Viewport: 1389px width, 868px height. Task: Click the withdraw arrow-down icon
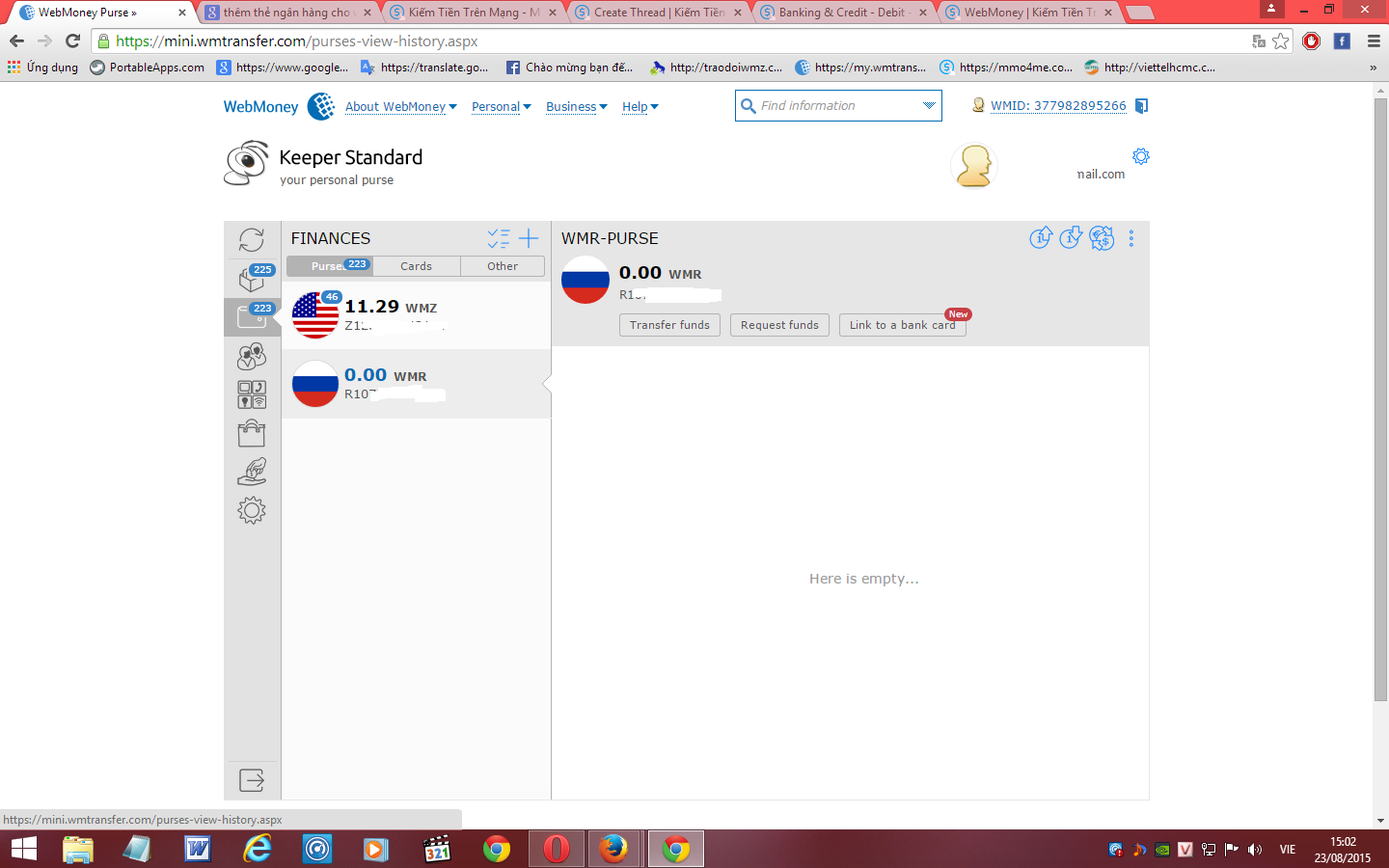click(x=1071, y=237)
